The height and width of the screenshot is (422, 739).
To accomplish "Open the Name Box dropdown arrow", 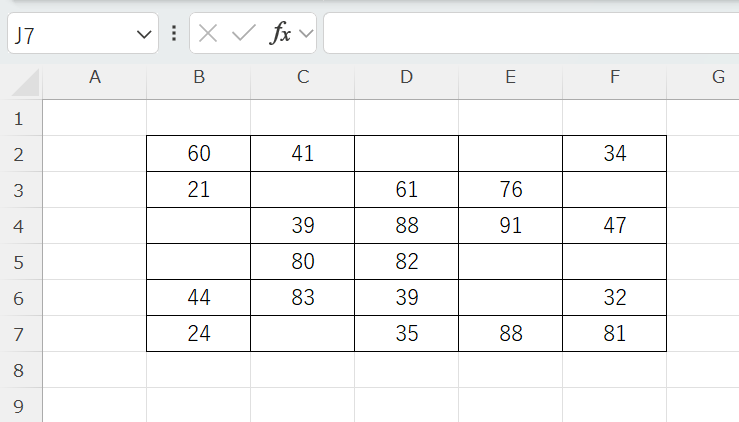I will 142,35.
